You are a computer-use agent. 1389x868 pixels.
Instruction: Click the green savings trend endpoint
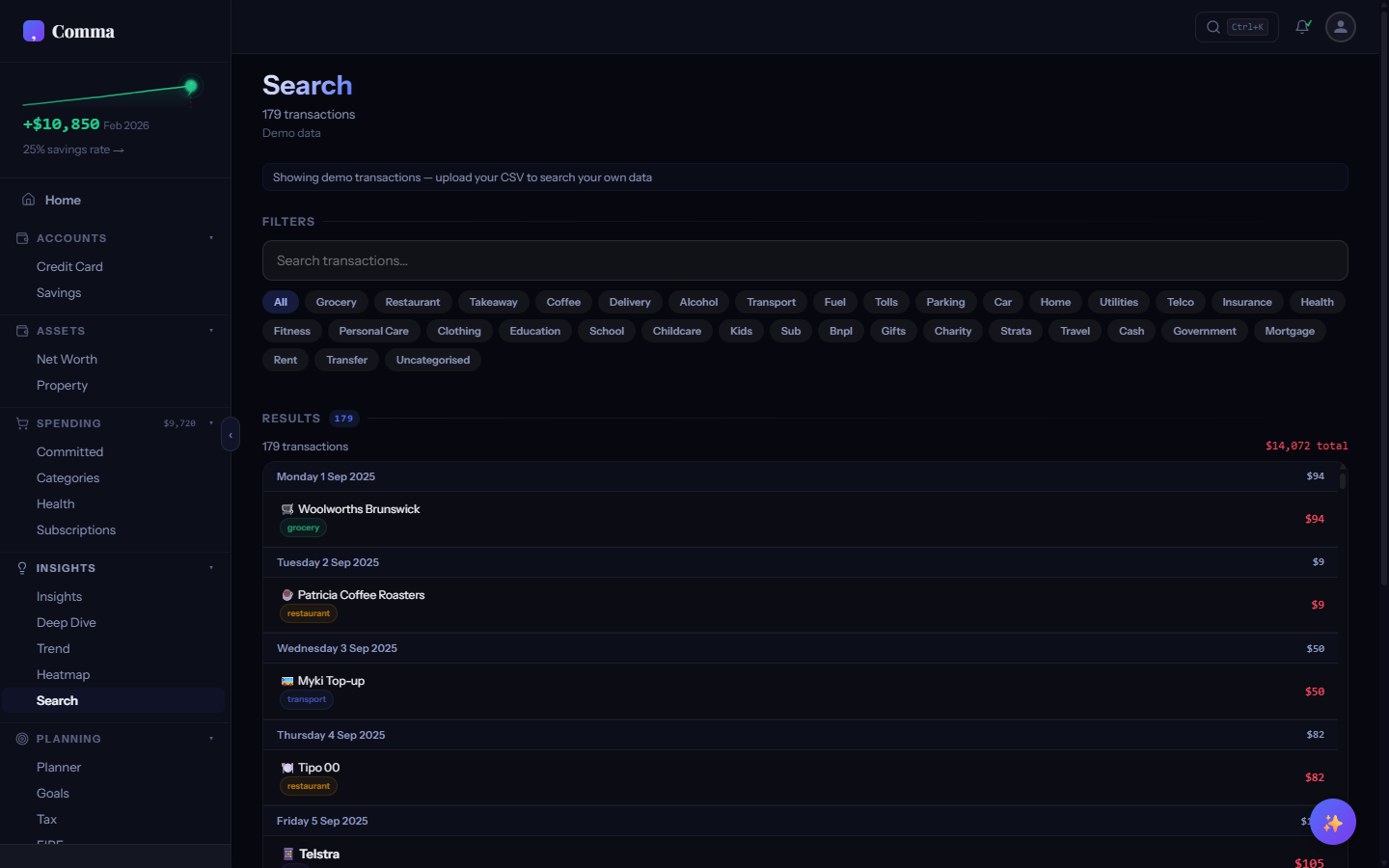189,86
